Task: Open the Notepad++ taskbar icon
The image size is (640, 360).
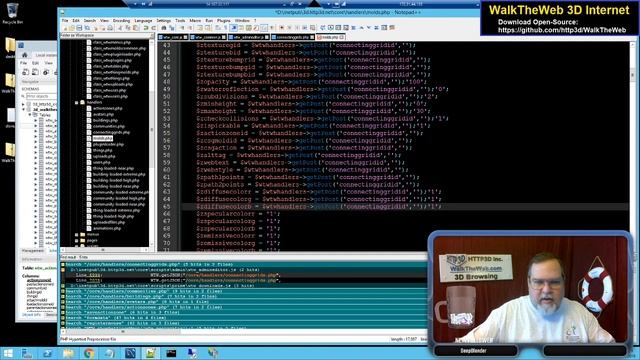Action: click(151, 353)
